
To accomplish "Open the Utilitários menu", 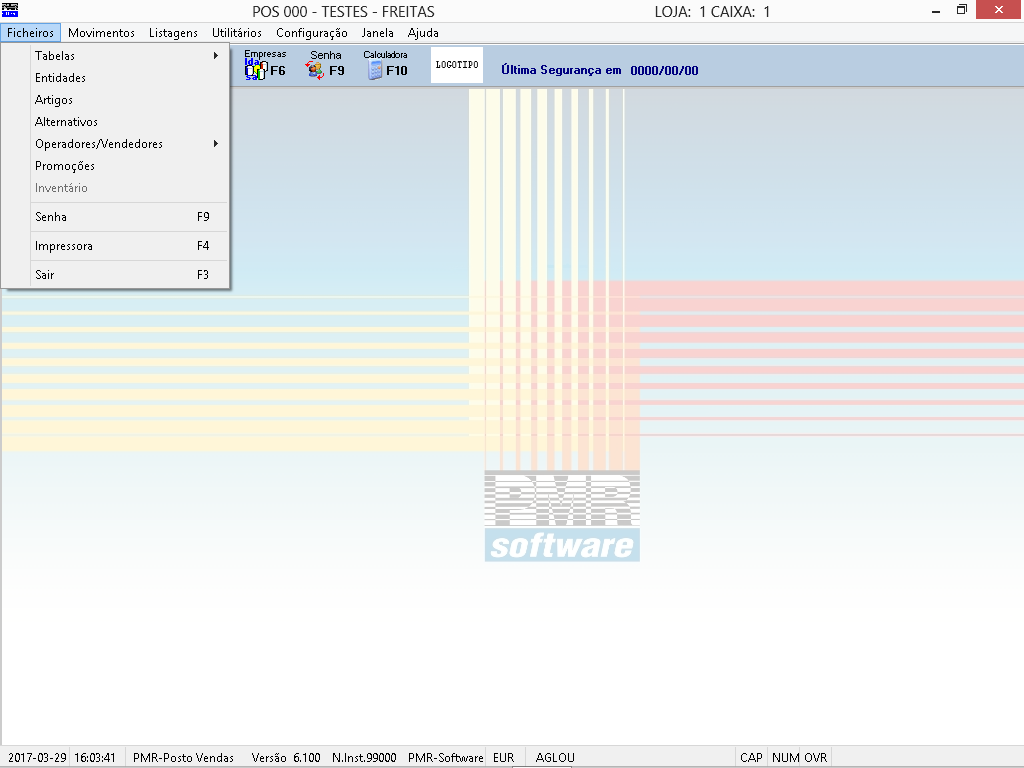I will [x=237, y=33].
